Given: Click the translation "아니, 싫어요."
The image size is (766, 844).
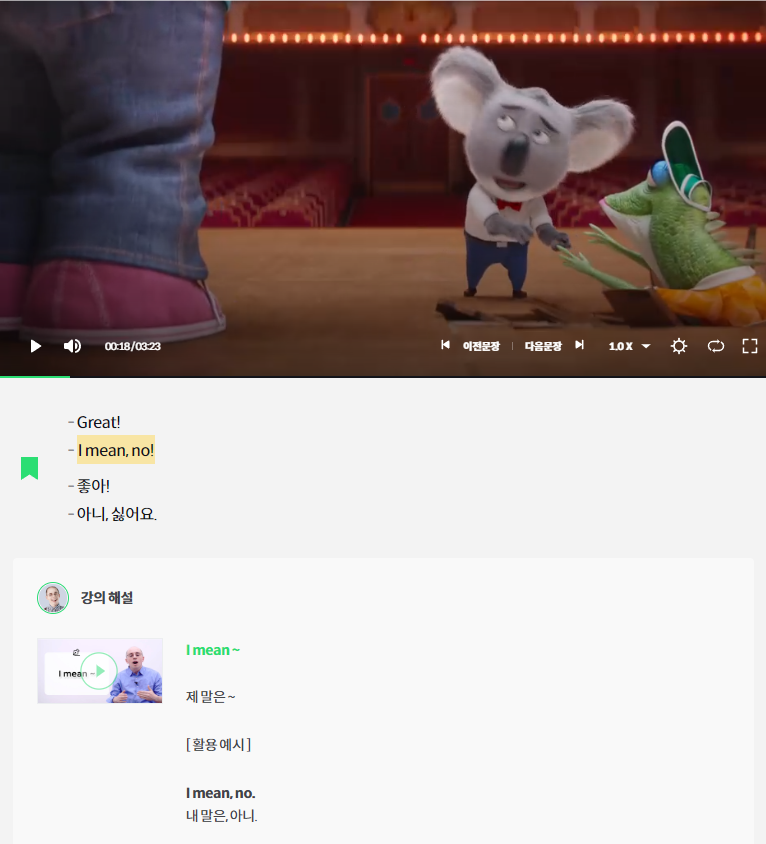Looking at the screenshot, I should (116, 514).
